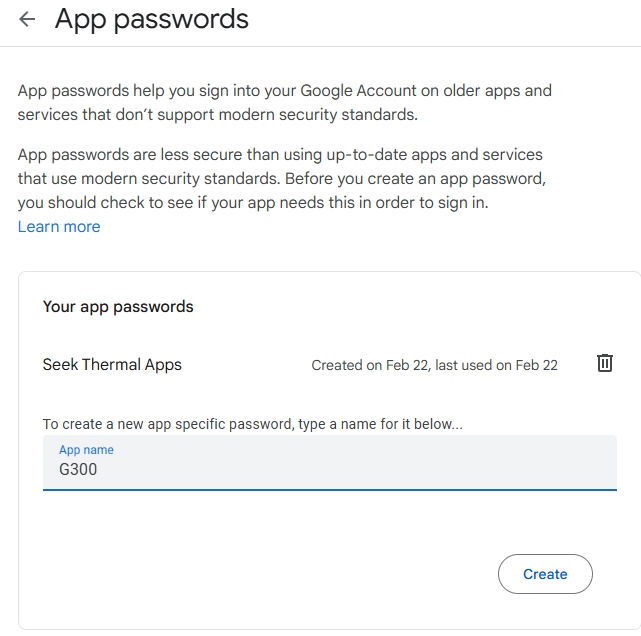The image size is (641, 636).
Task: Delete the Seek Thermal Apps password
Action: 605,363
